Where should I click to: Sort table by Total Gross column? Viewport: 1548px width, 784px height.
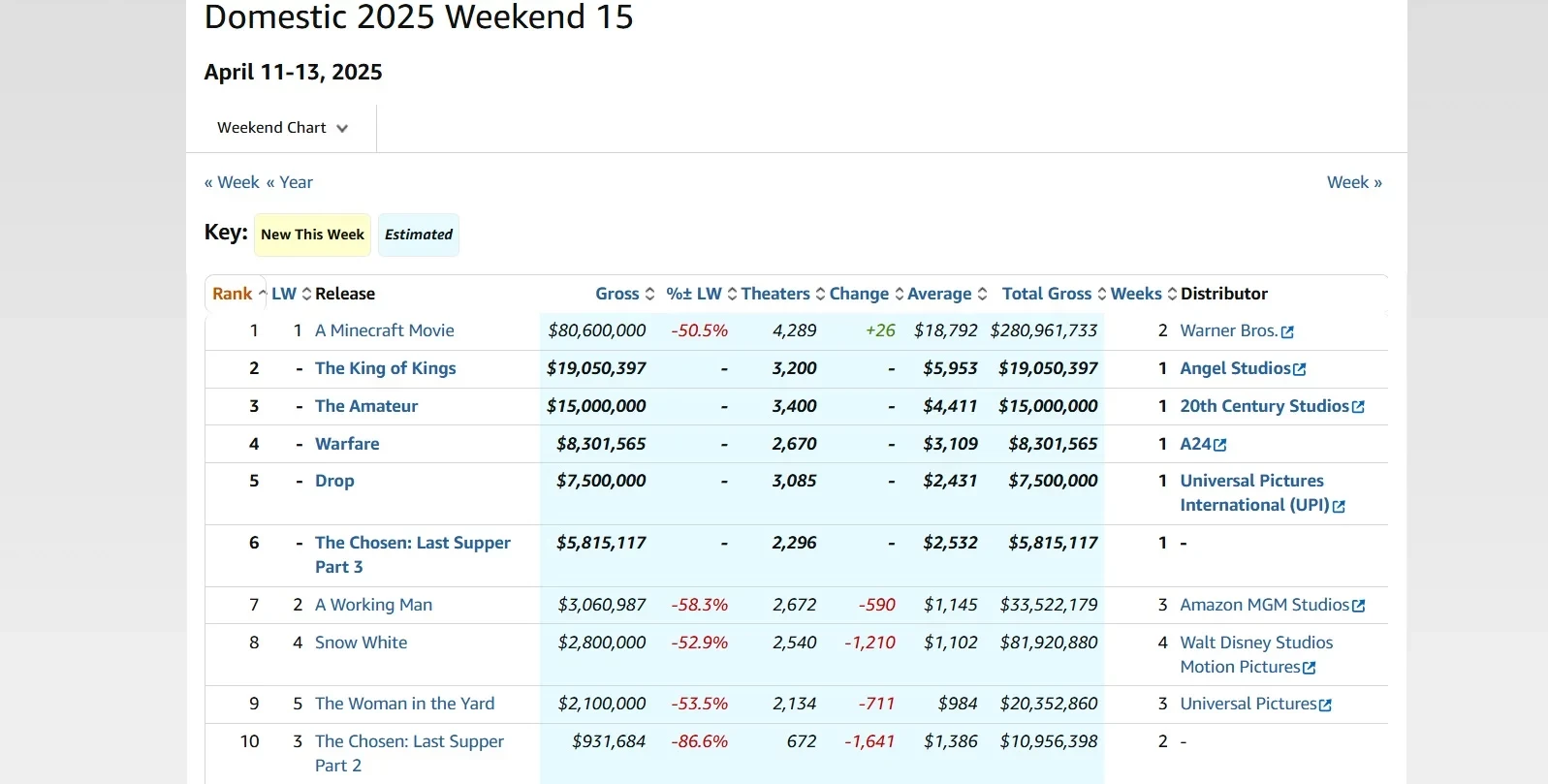[x=1046, y=294]
